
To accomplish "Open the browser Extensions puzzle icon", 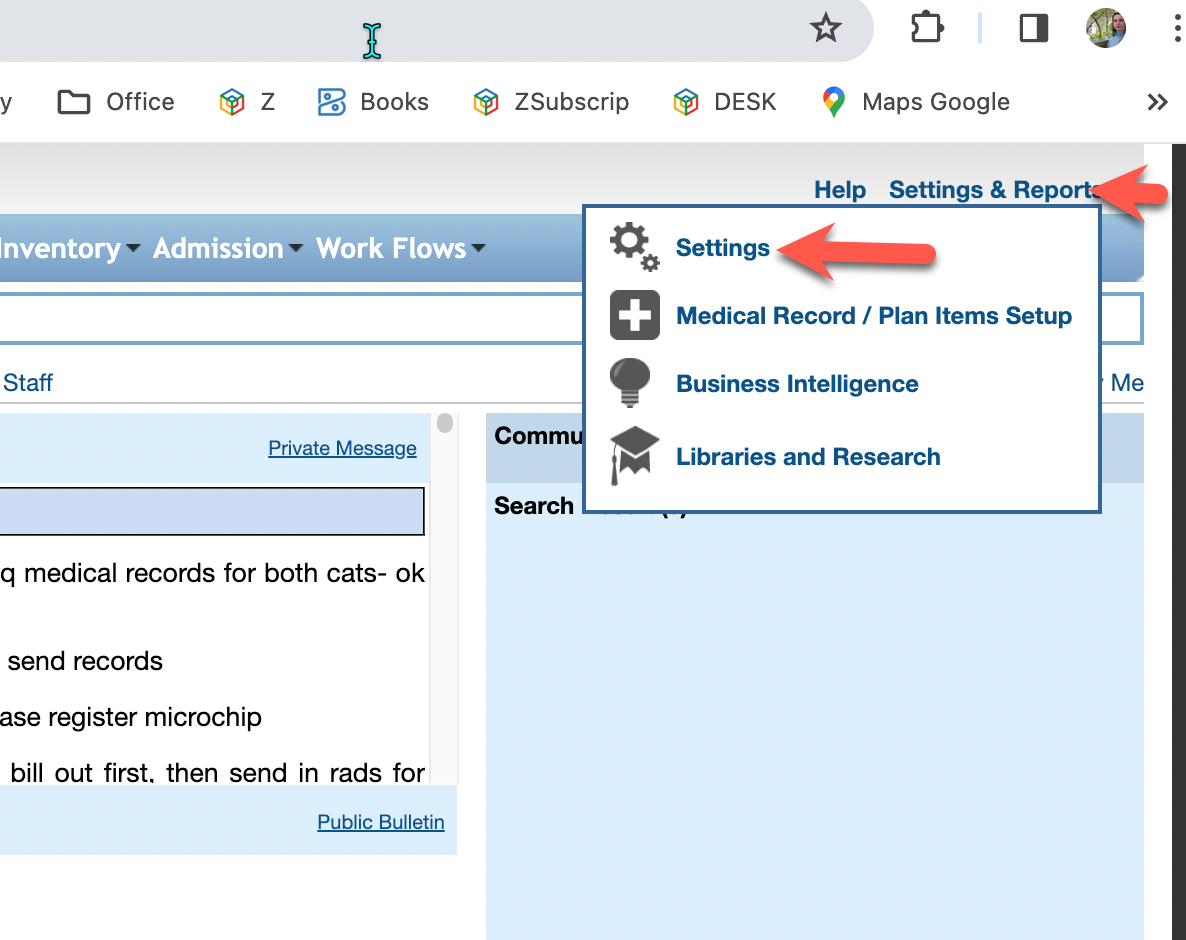I will tap(927, 29).
